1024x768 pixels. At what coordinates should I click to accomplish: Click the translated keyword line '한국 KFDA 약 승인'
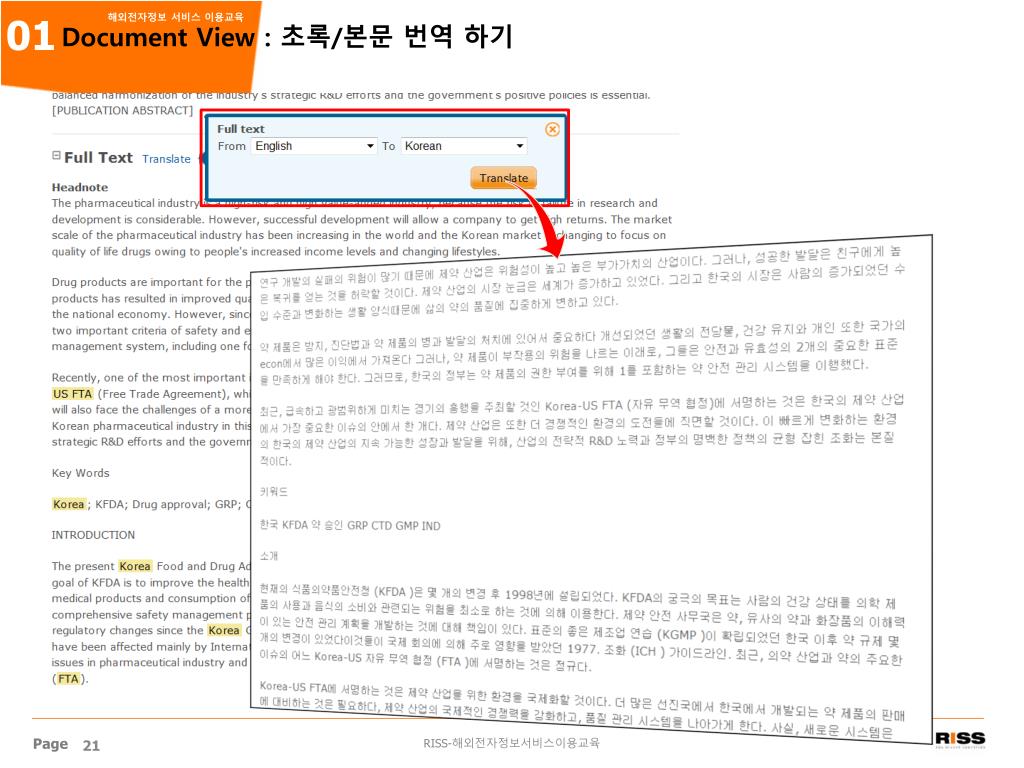349,525
